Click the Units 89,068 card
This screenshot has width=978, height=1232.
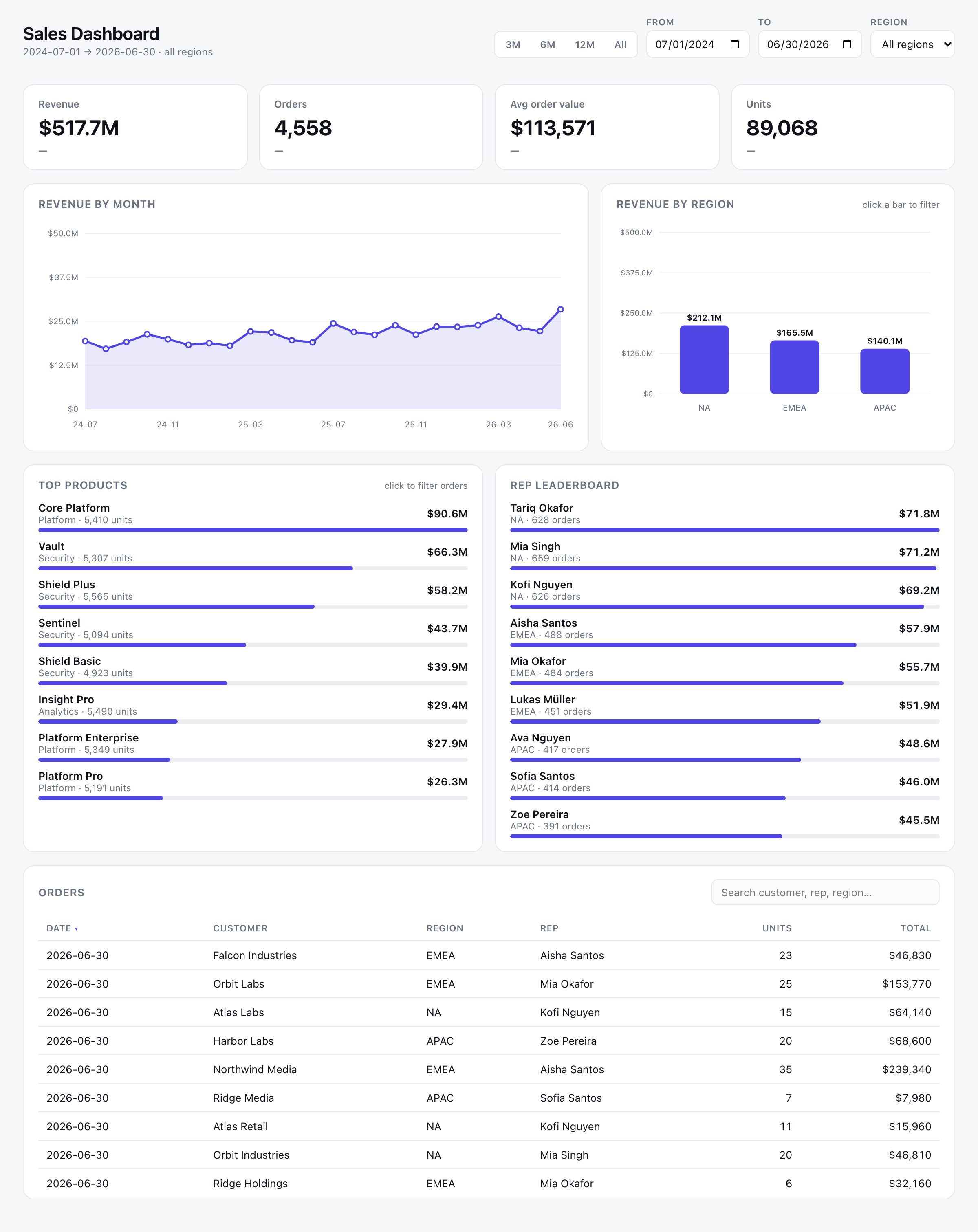[843, 127]
